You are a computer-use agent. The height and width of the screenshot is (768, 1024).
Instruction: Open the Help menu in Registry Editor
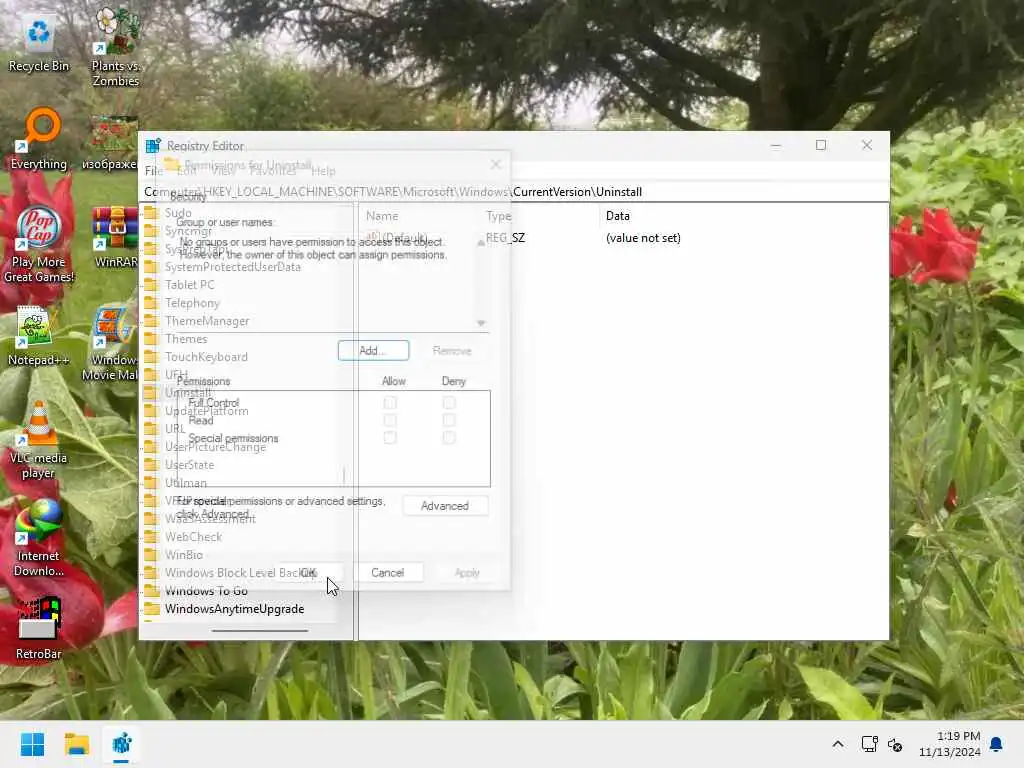click(323, 171)
